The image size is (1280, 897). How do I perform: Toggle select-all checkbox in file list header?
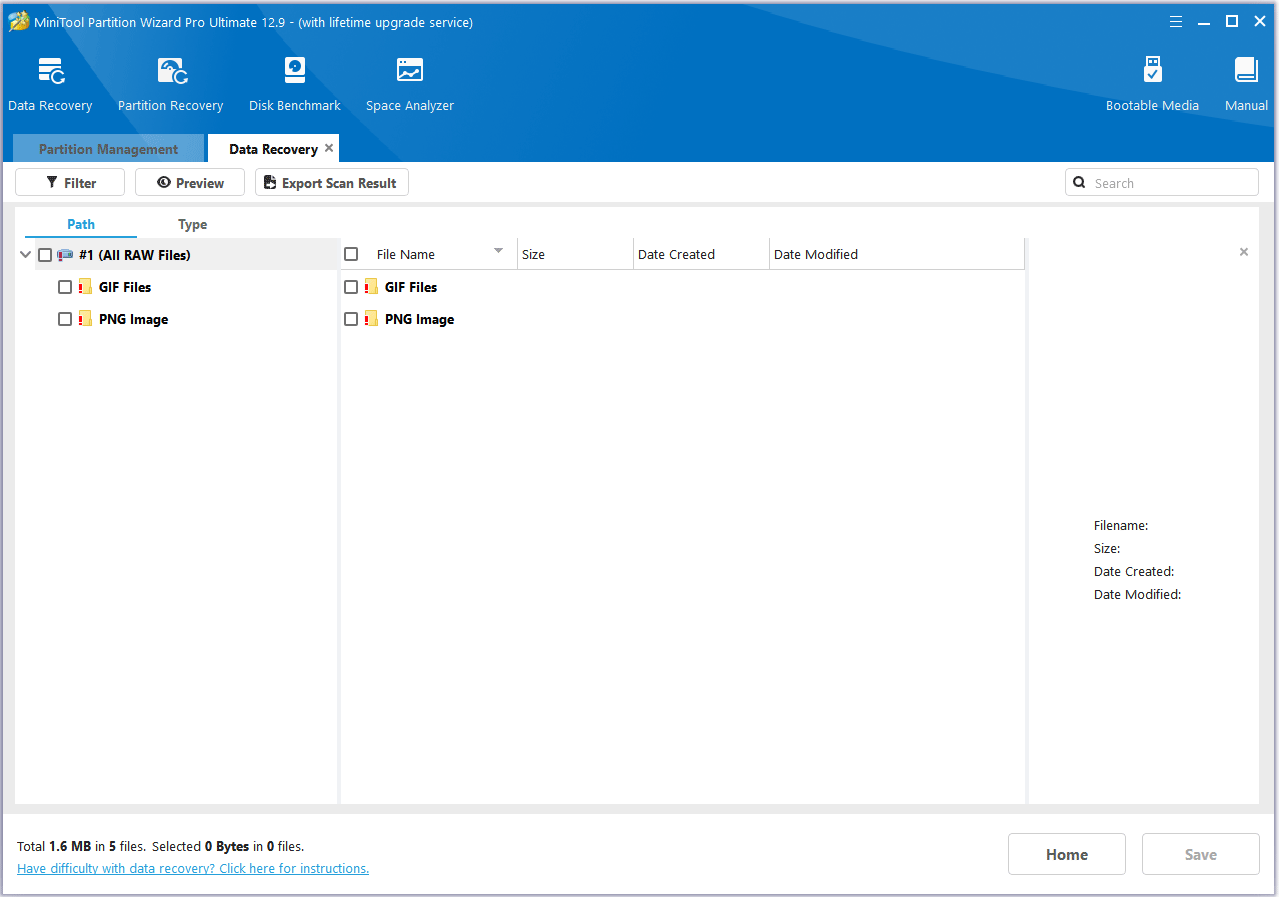pyautogui.click(x=351, y=254)
